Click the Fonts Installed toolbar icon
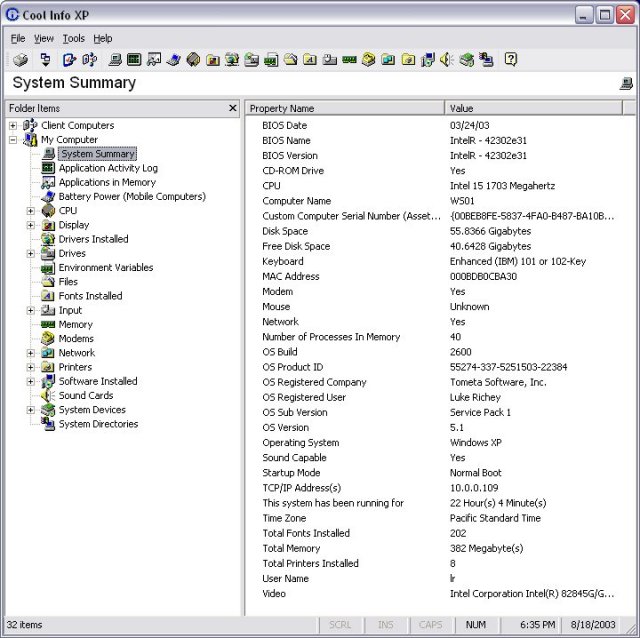 point(310,60)
